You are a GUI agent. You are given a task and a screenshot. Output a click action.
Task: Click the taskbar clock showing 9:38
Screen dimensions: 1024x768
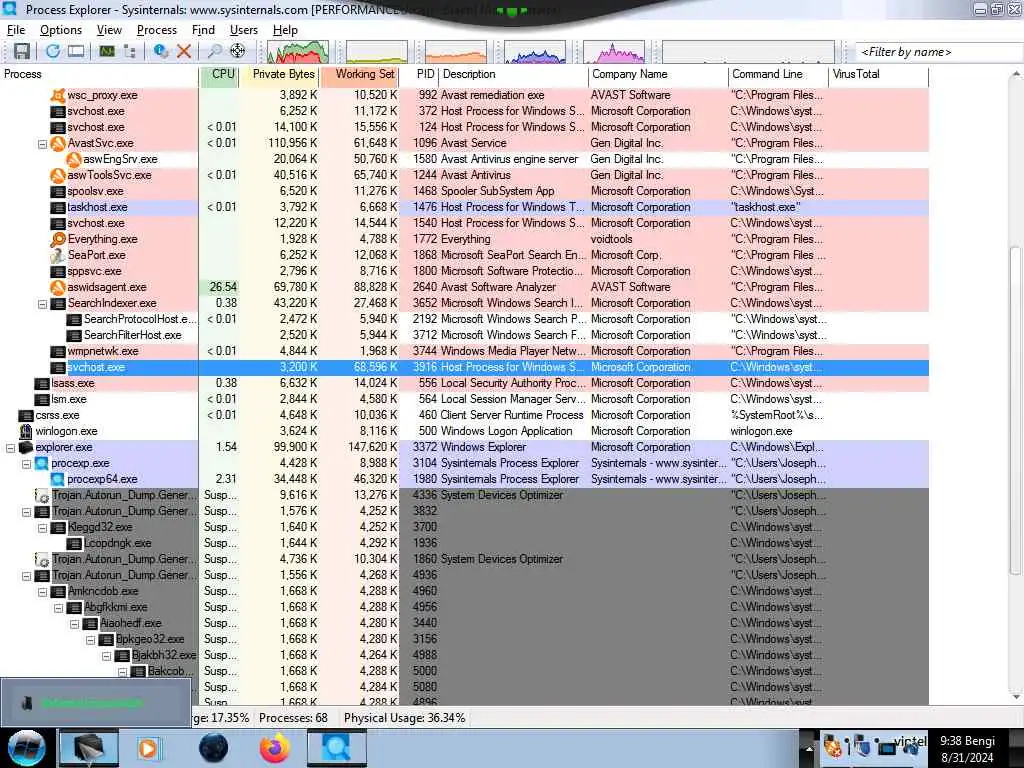click(x=967, y=748)
